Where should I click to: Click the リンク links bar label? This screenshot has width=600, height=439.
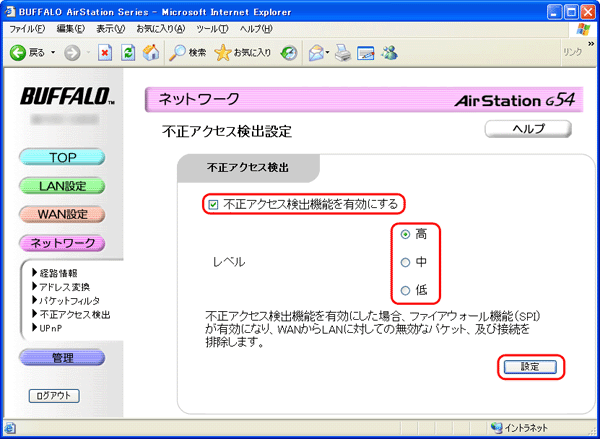point(572,53)
